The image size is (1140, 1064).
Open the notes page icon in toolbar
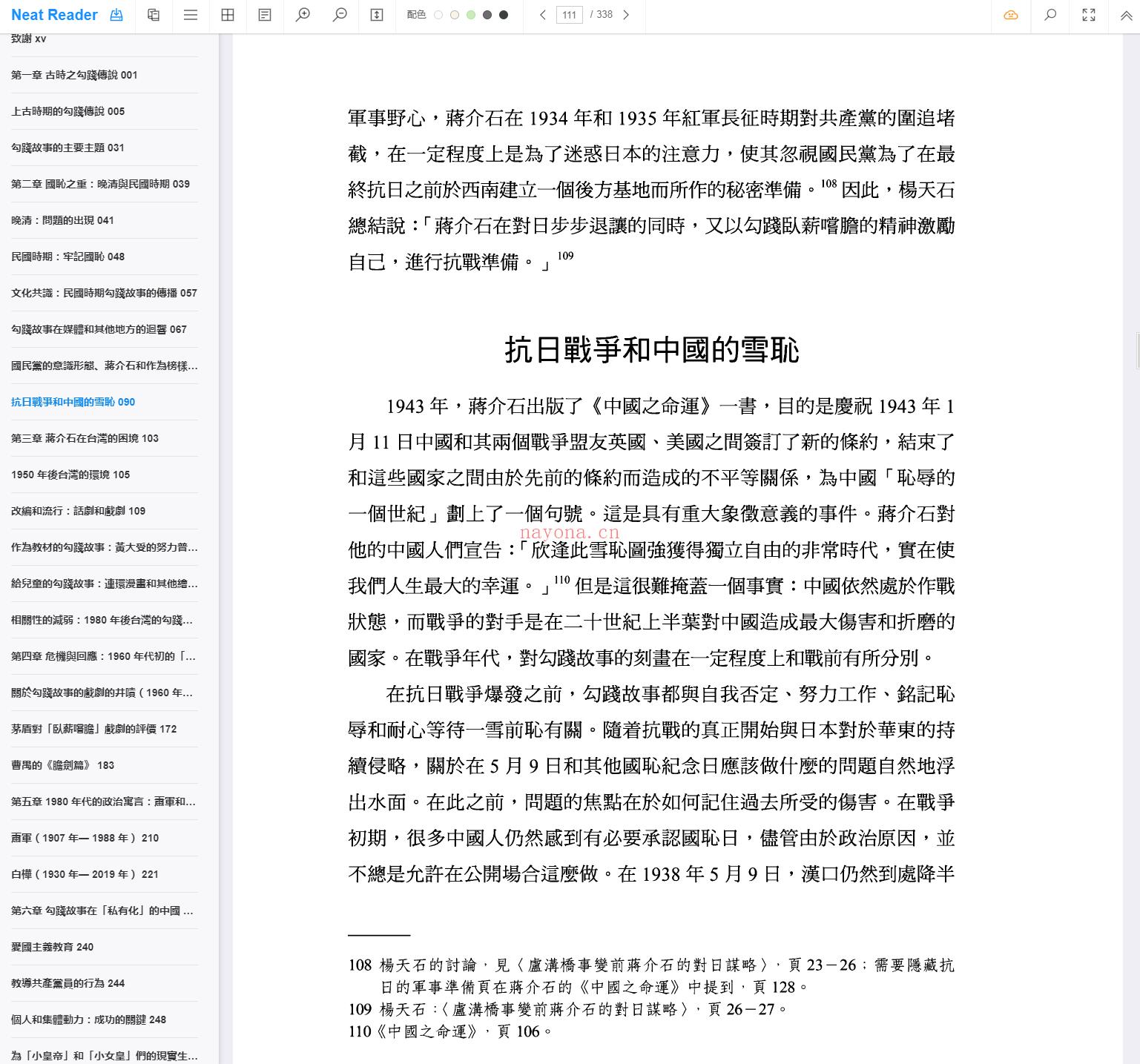(x=265, y=15)
